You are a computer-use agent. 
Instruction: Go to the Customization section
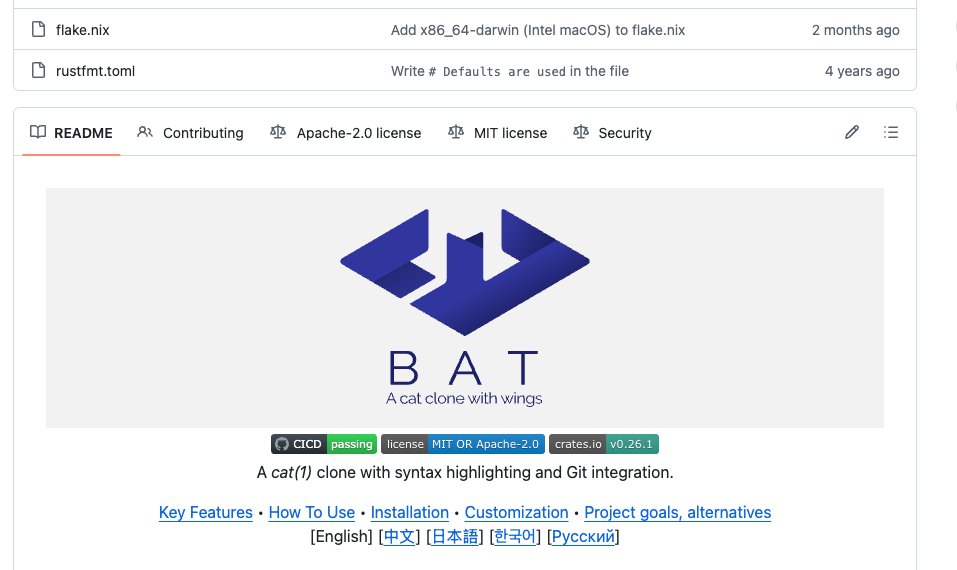tap(516, 512)
